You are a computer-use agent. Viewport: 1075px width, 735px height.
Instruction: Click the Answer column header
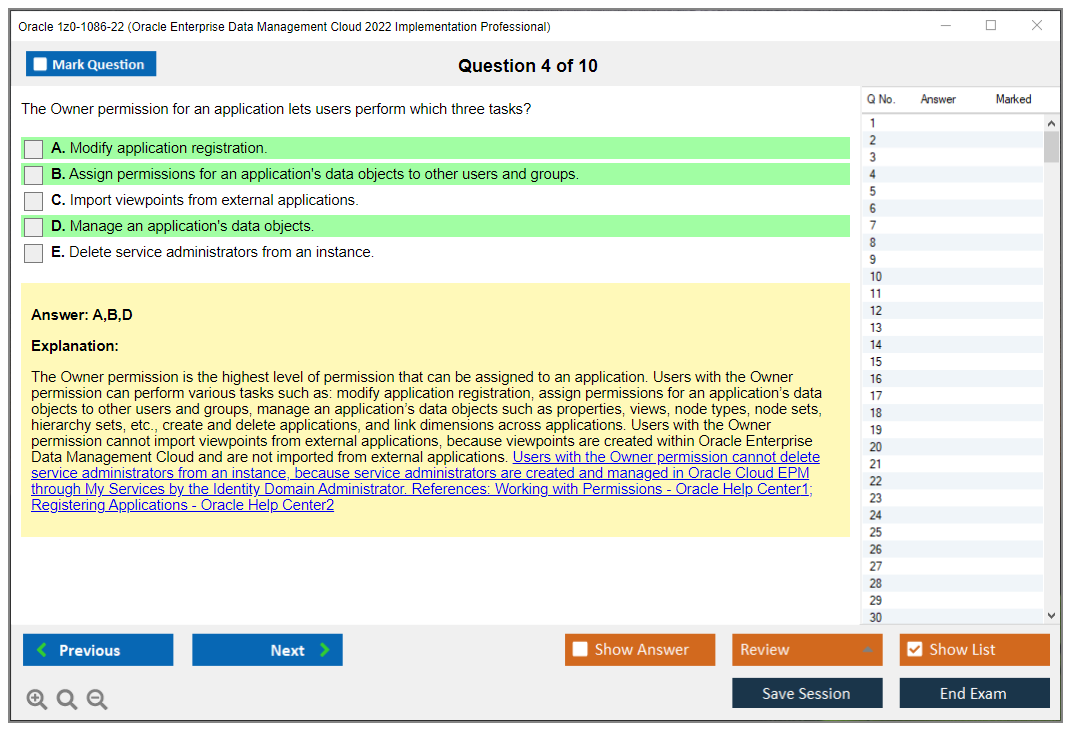(938, 99)
